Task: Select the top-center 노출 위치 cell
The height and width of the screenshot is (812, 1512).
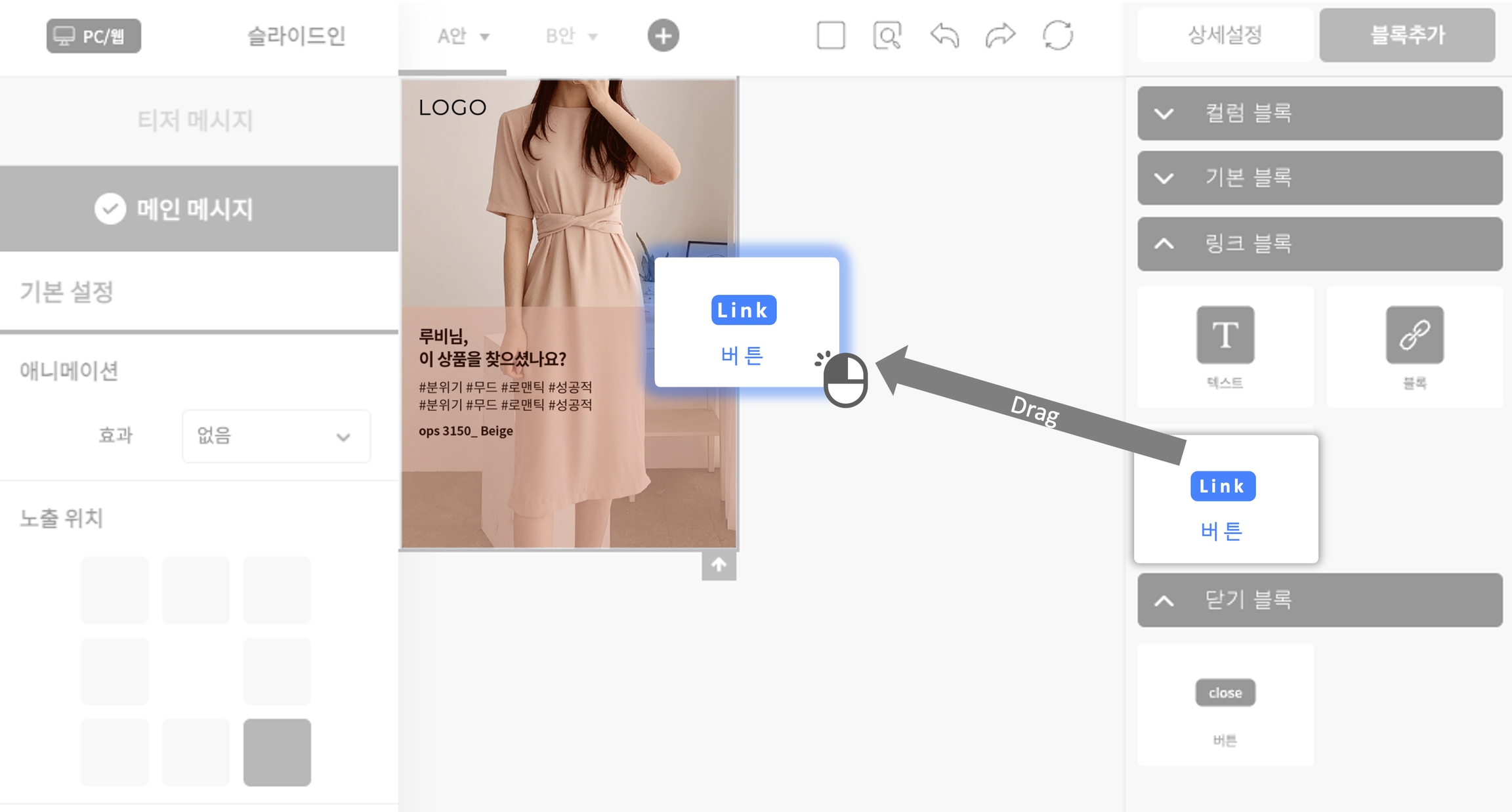Action: pyautogui.click(x=196, y=590)
